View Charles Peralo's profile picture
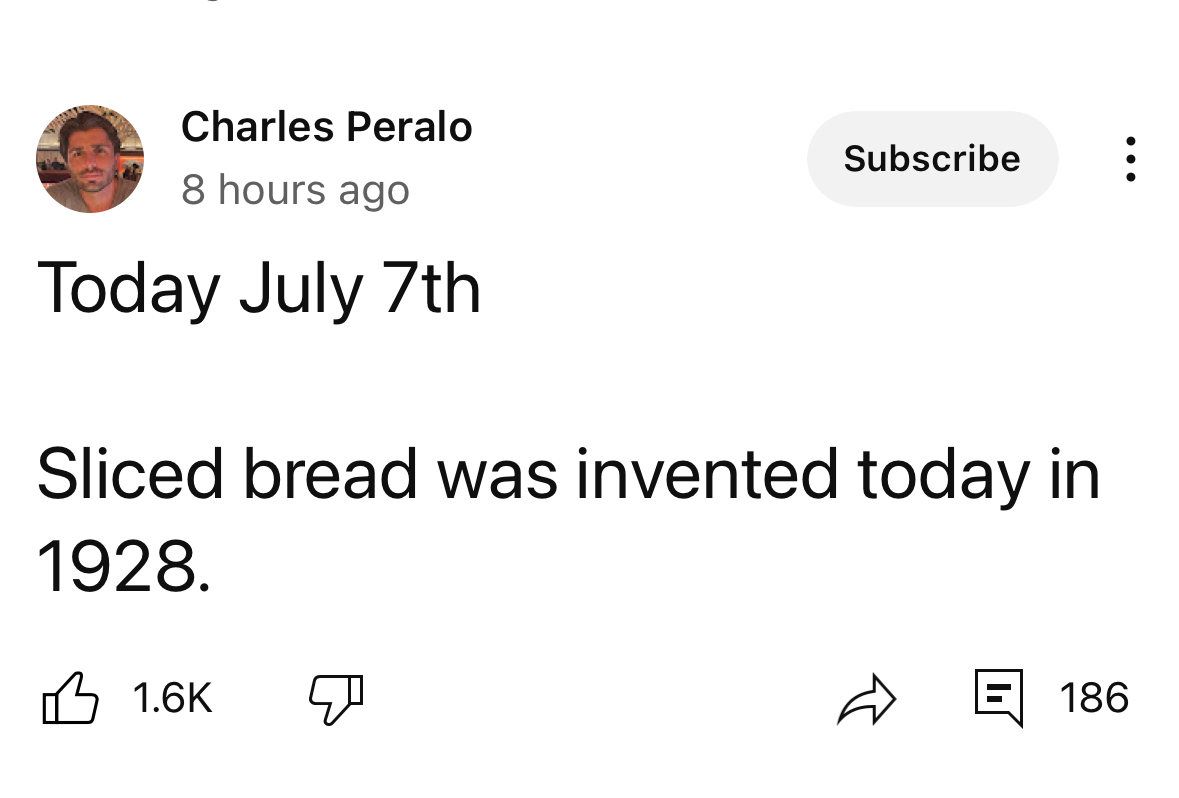Viewport: 1179px width, 798px height. (90, 159)
